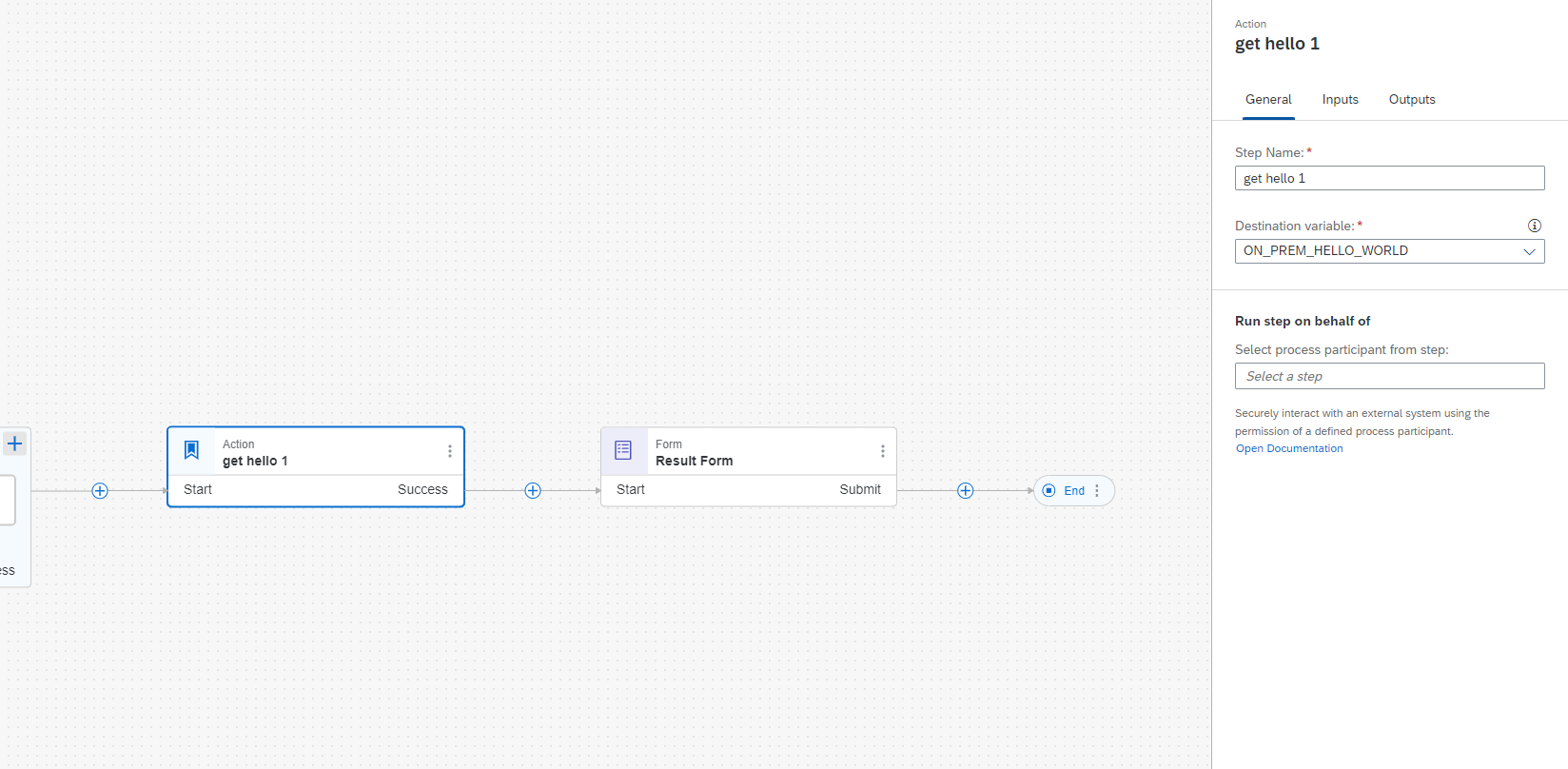Add step between Result Form and End

[966, 491]
